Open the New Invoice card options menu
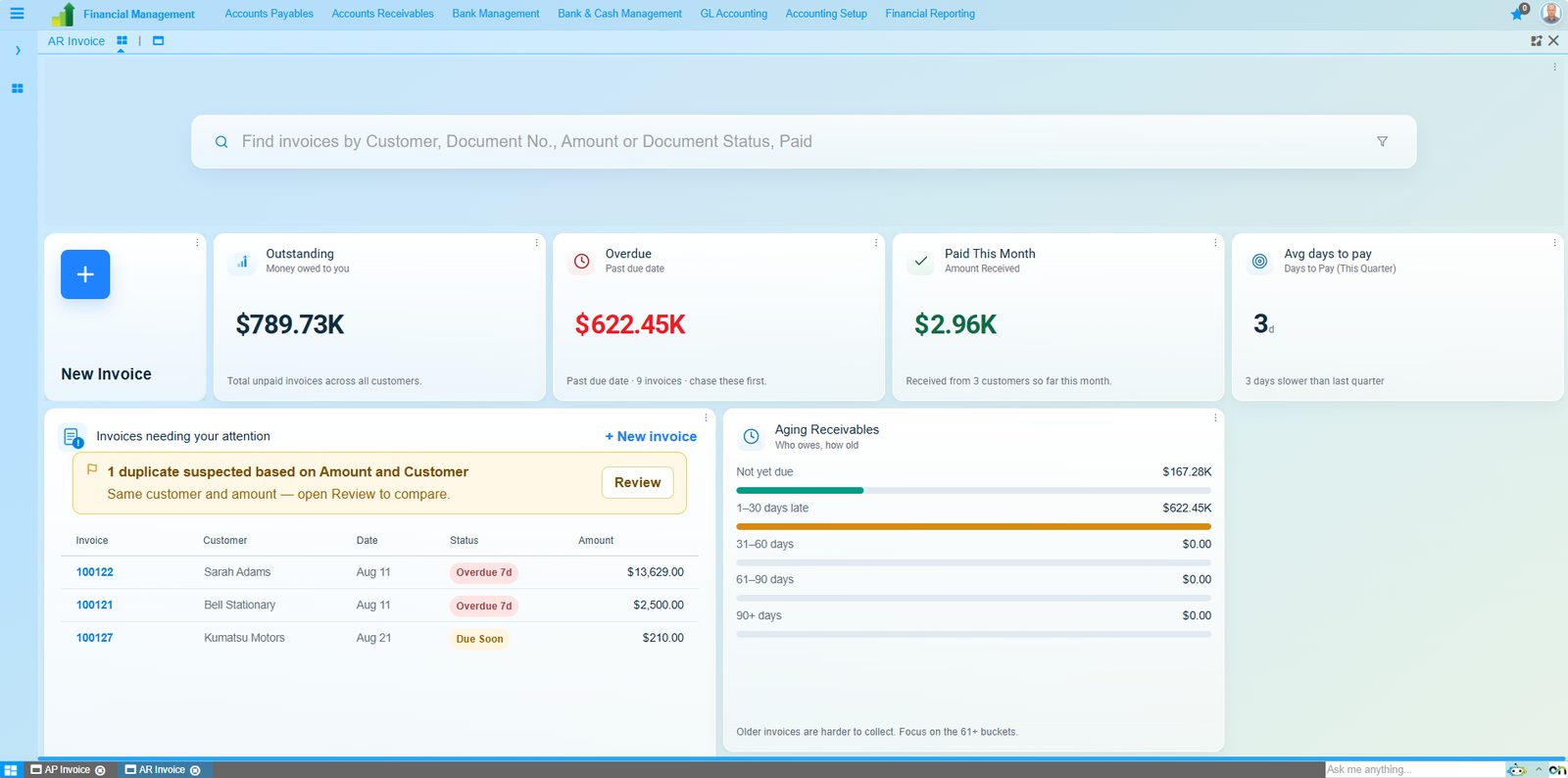The height and width of the screenshot is (778, 1568). tap(197, 243)
